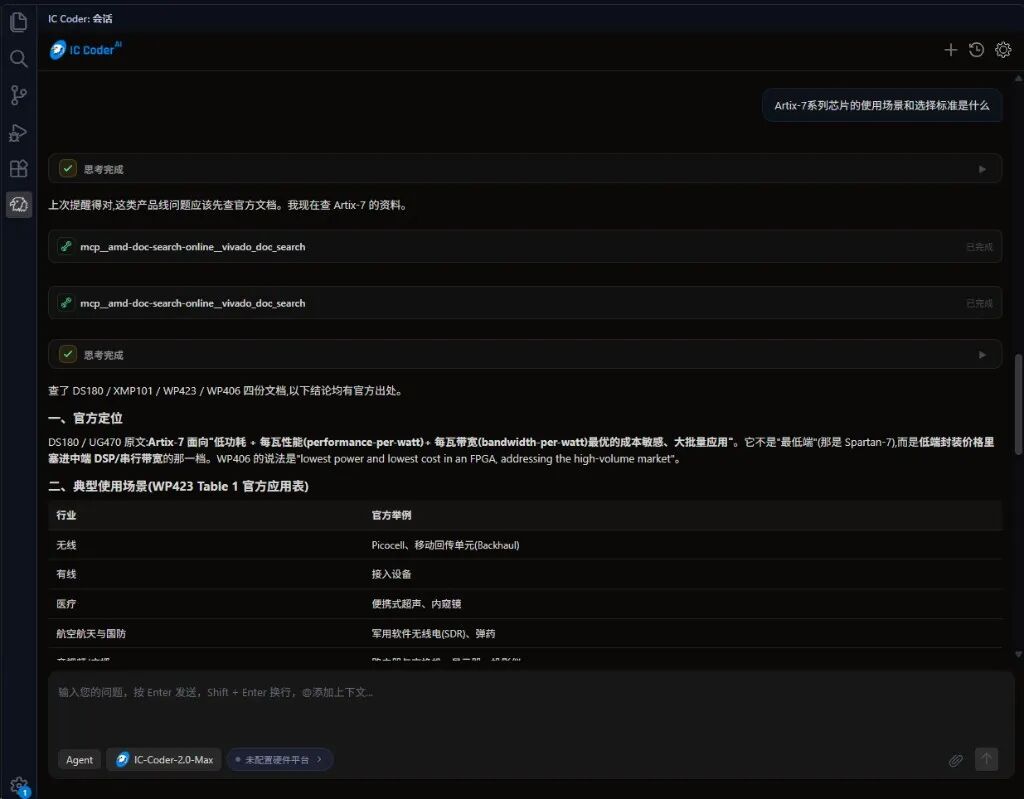Click the wrench icon of second doc_search call
This screenshot has height=799, width=1024.
[x=66, y=302]
